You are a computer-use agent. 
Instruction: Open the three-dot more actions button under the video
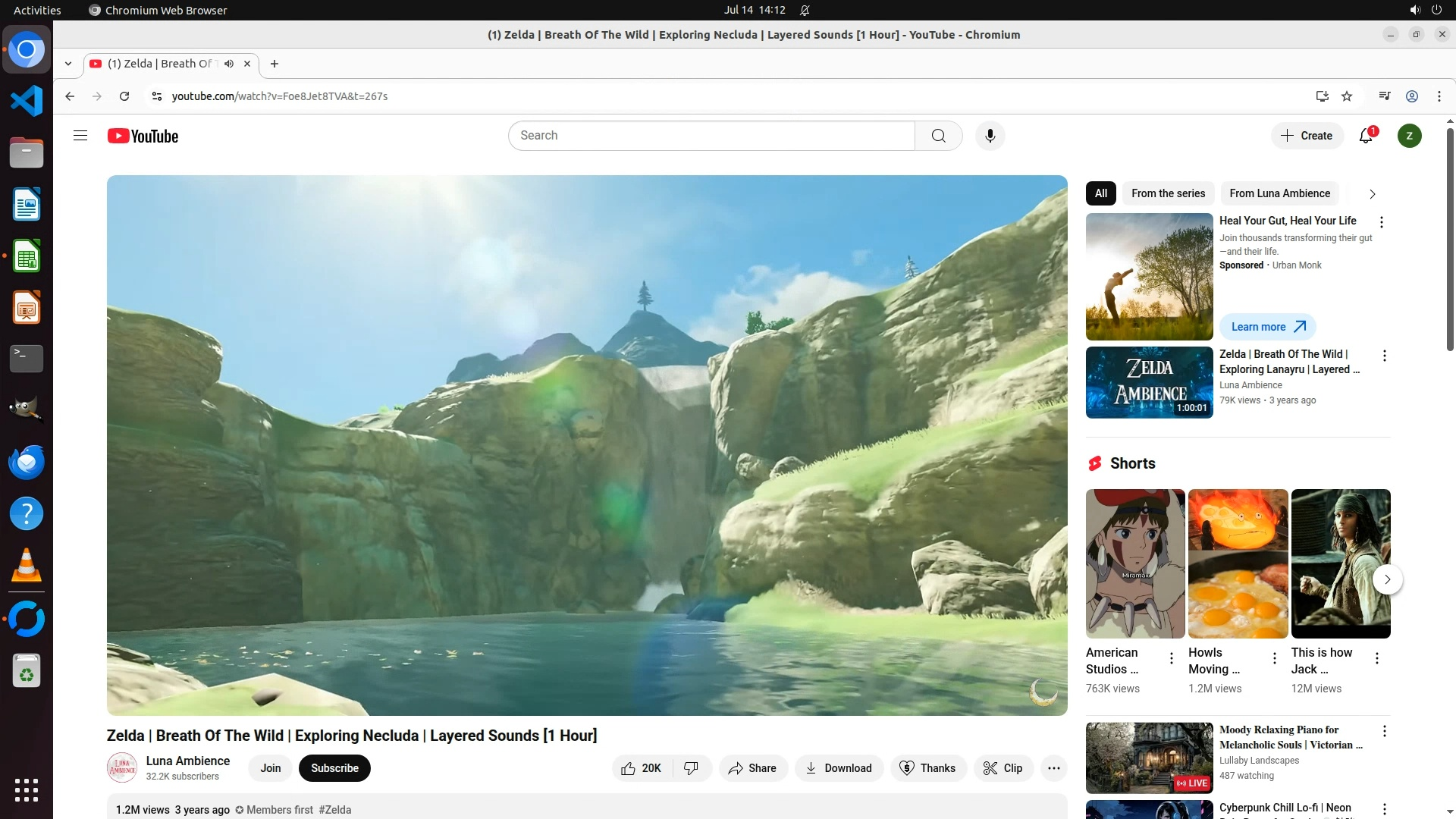1053,768
